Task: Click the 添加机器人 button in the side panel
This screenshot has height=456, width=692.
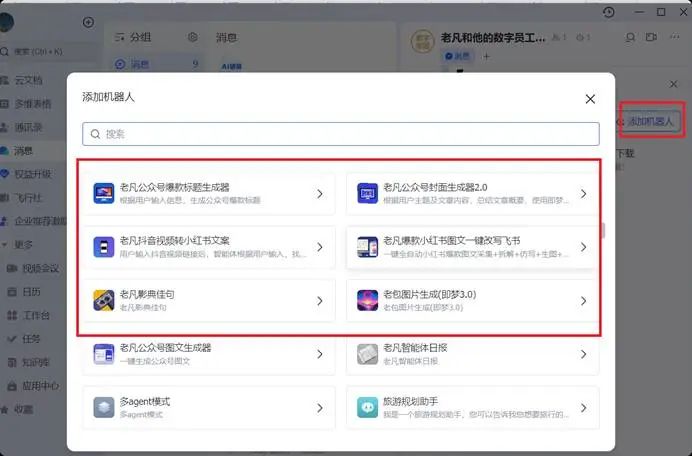Action: (x=650, y=121)
